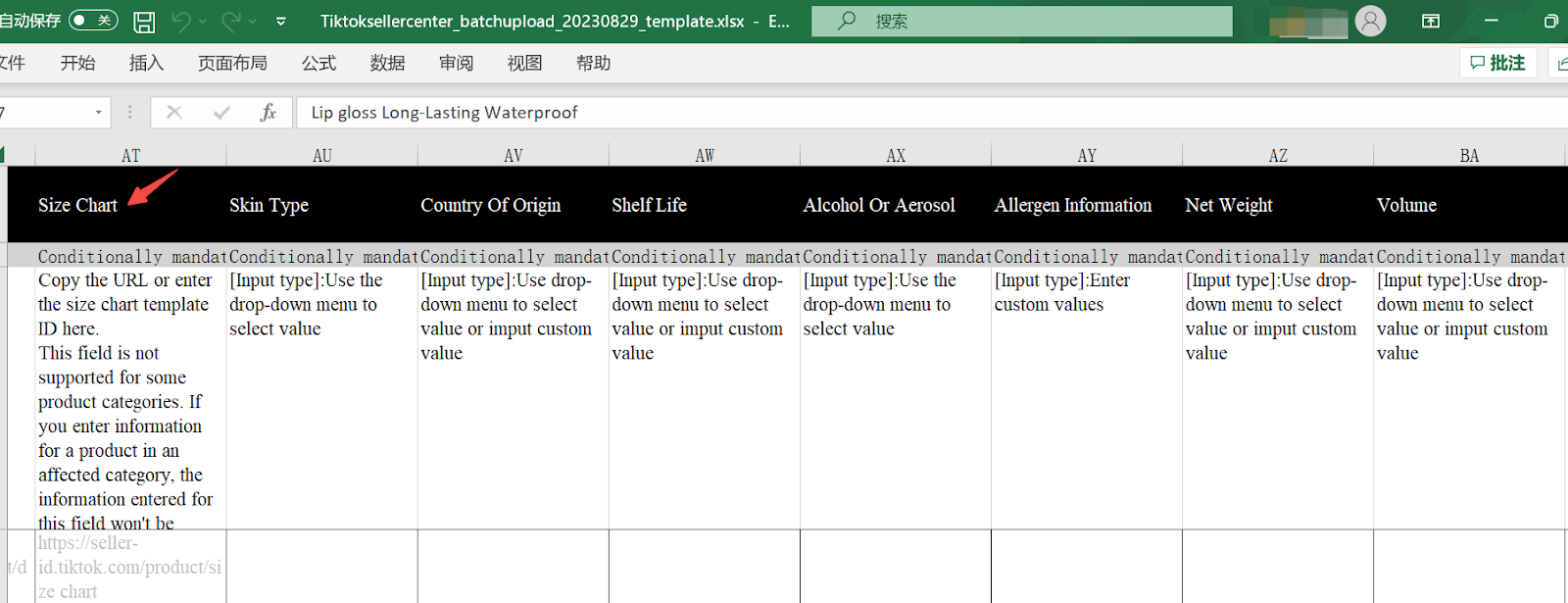The image size is (1568, 603).
Task: Click the Enter checkmark formula bar icon
Action: pos(221,113)
